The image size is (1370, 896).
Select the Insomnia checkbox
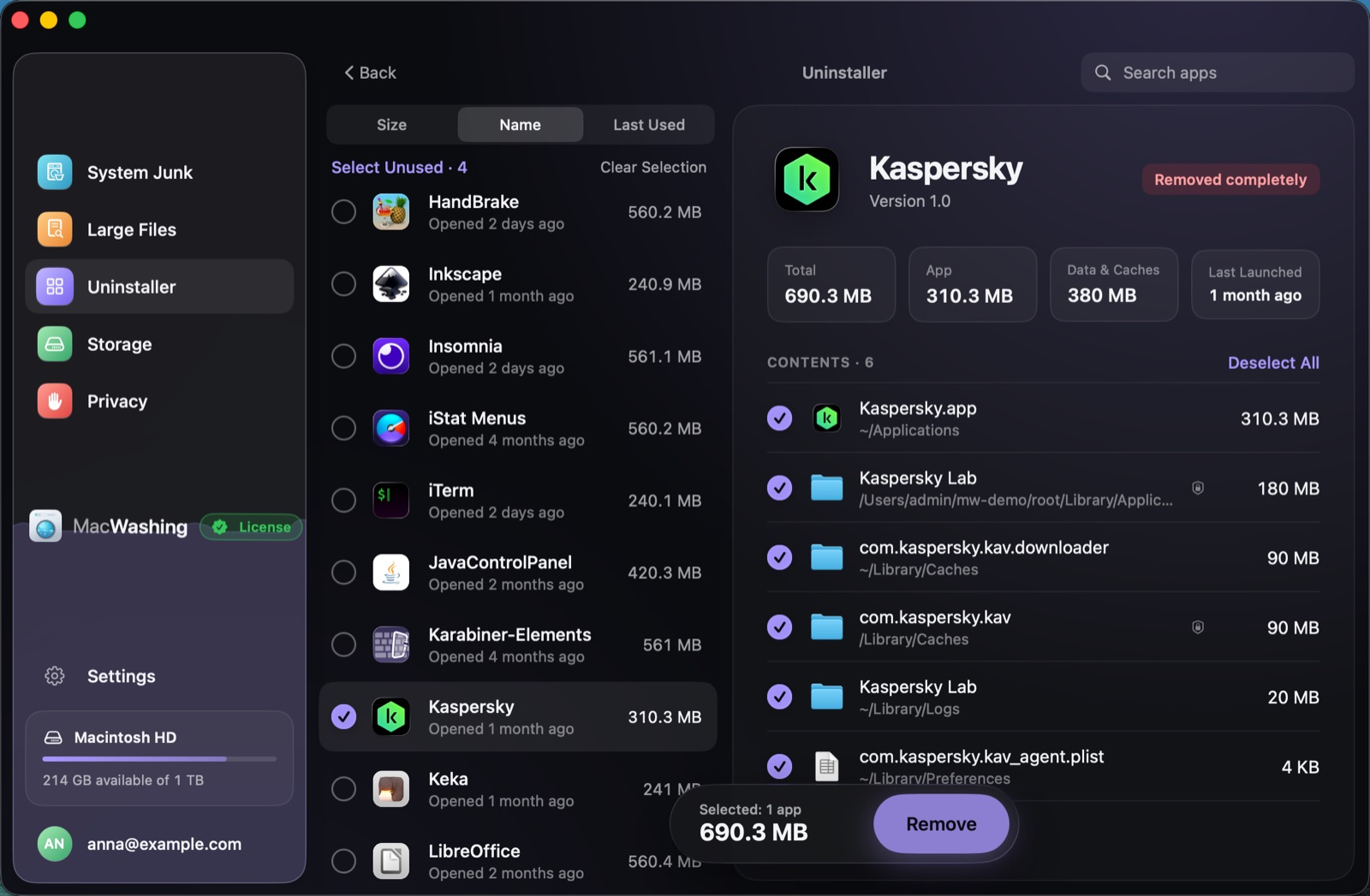click(x=343, y=356)
